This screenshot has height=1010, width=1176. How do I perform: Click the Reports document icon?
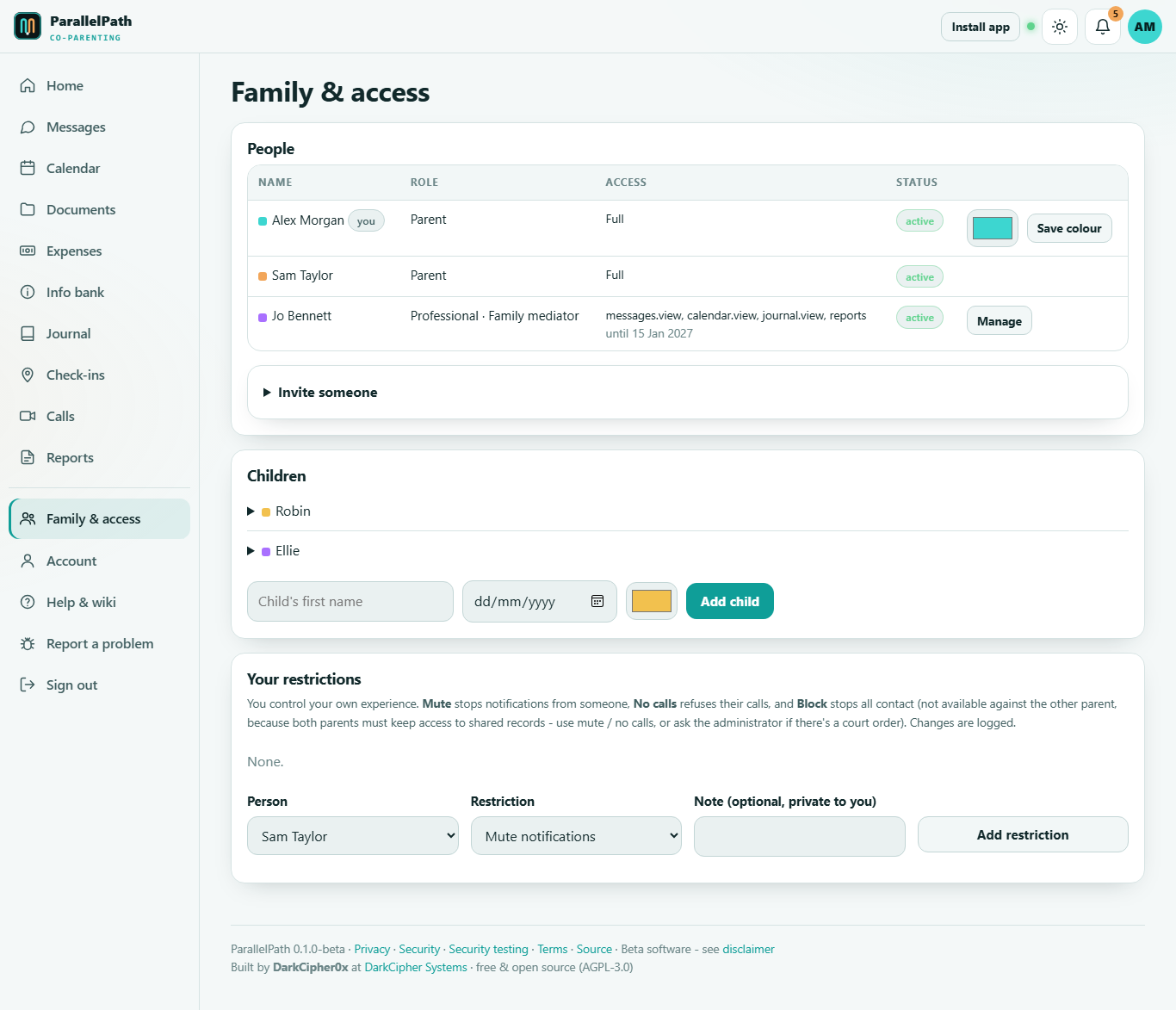click(x=28, y=457)
